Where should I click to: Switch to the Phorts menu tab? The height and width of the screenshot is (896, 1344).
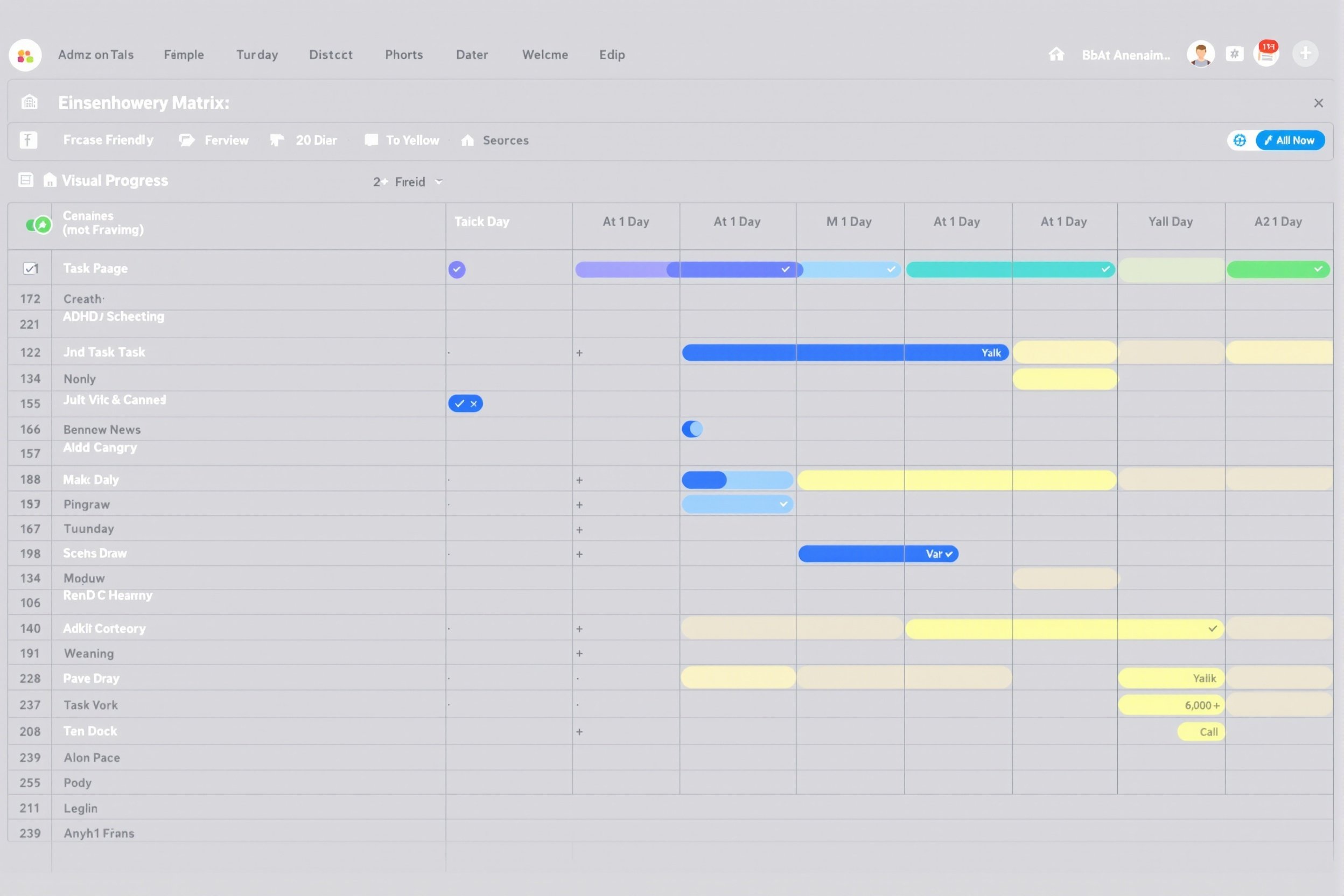click(x=404, y=54)
